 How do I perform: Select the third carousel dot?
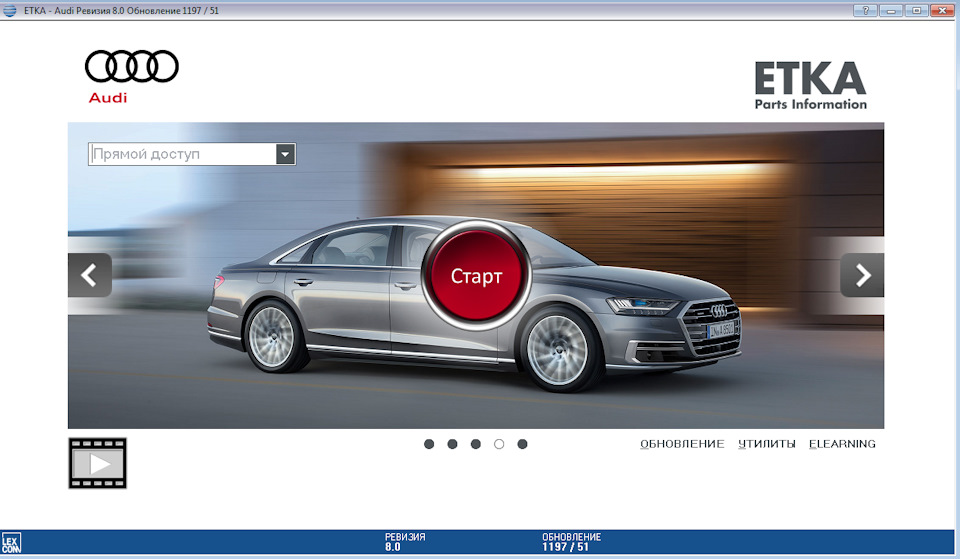click(476, 444)
